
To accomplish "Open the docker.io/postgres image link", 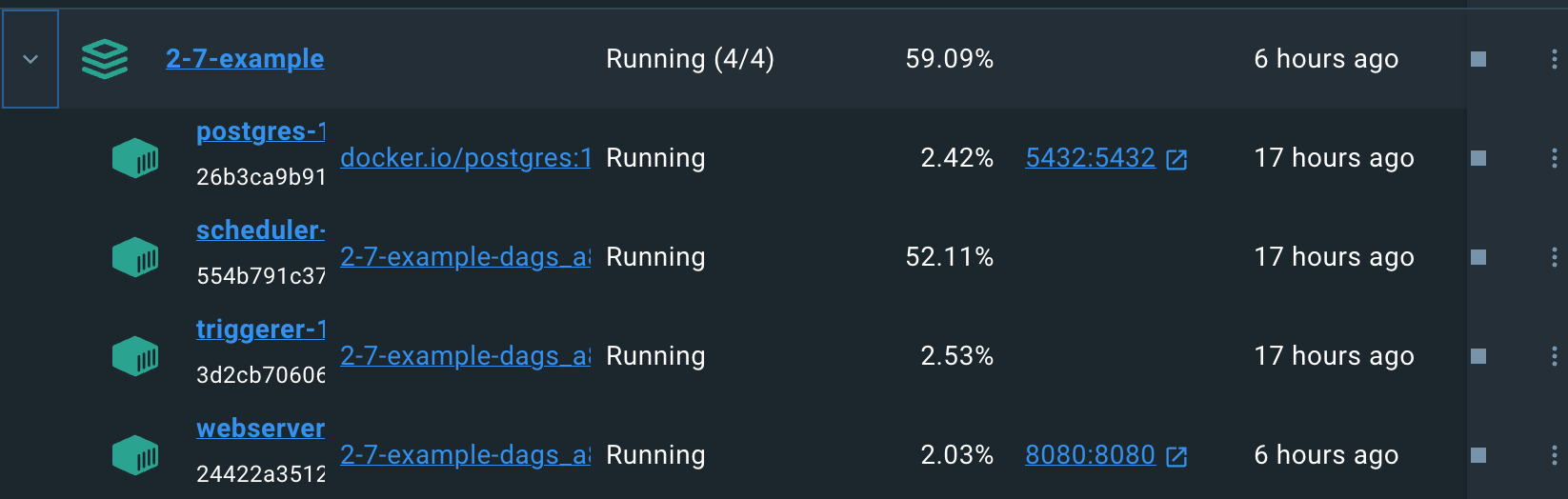I will [465, 158].
